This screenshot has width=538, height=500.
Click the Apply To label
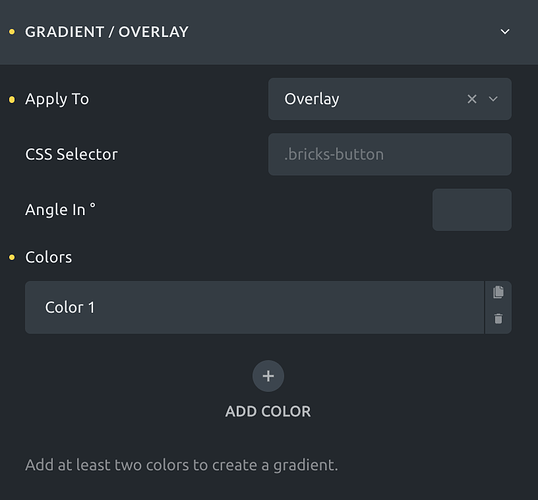pos(57,100)
